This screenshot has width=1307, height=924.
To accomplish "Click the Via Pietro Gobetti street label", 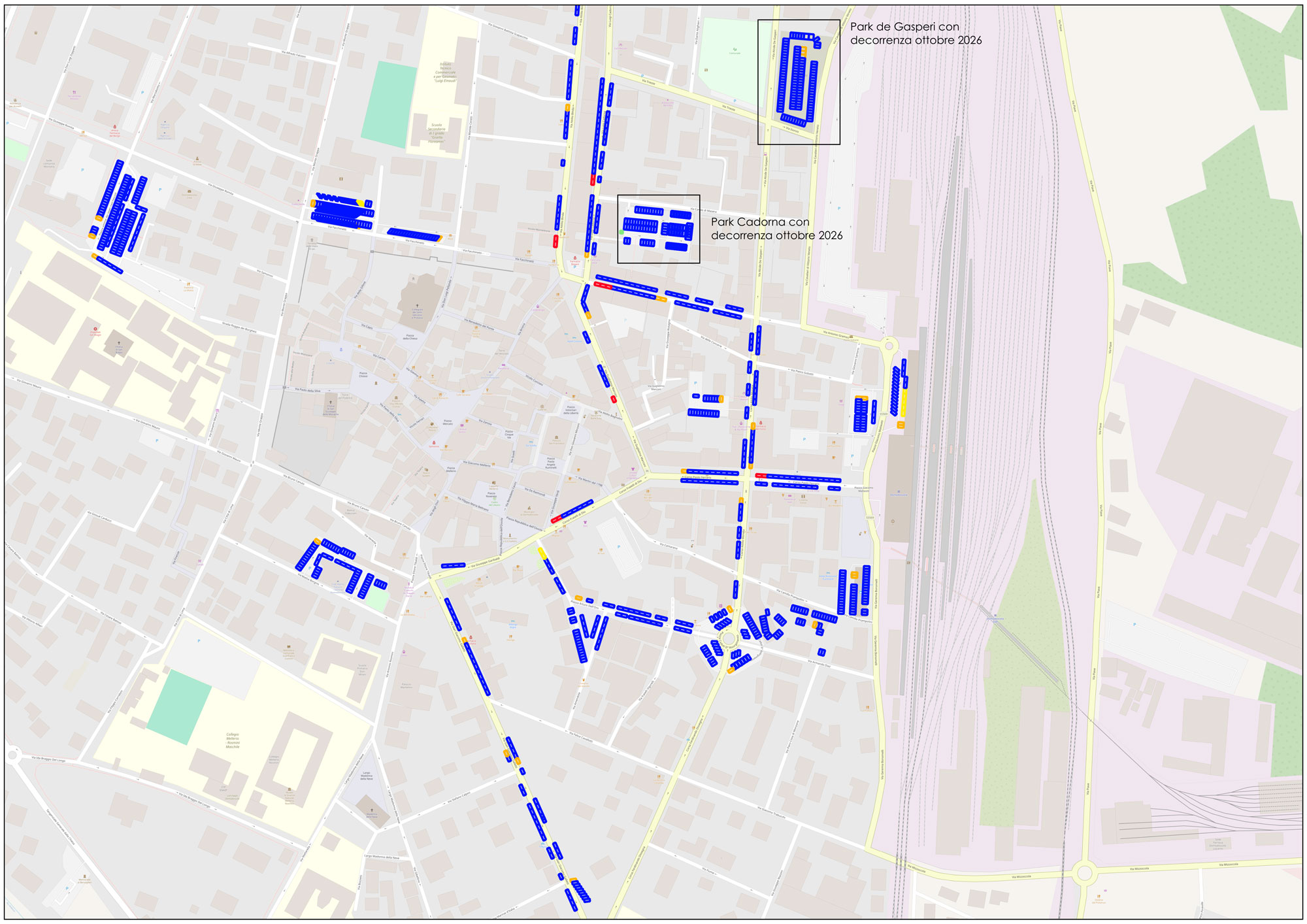I will [x=802, y=371].
